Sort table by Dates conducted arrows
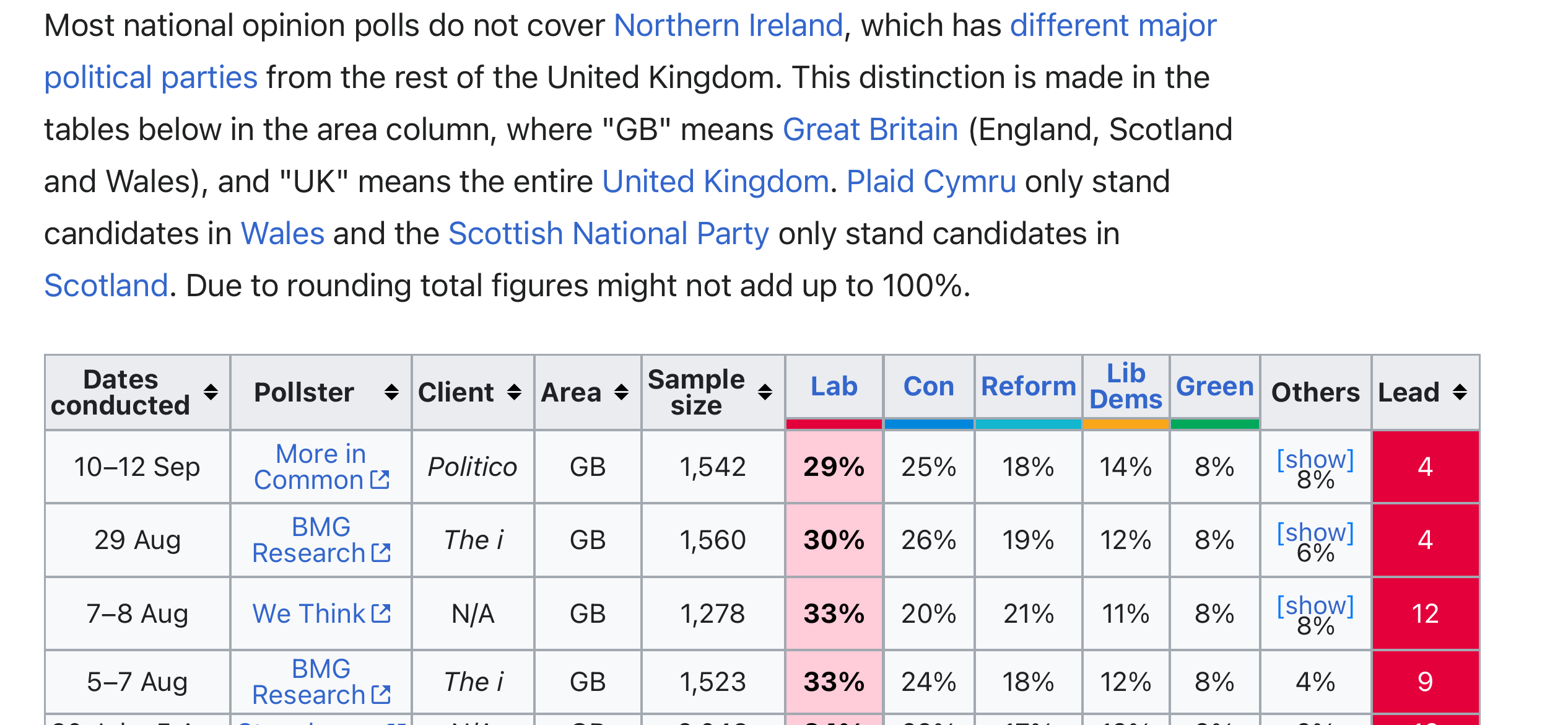1568x725 pixels. click(x=211, y=392)
